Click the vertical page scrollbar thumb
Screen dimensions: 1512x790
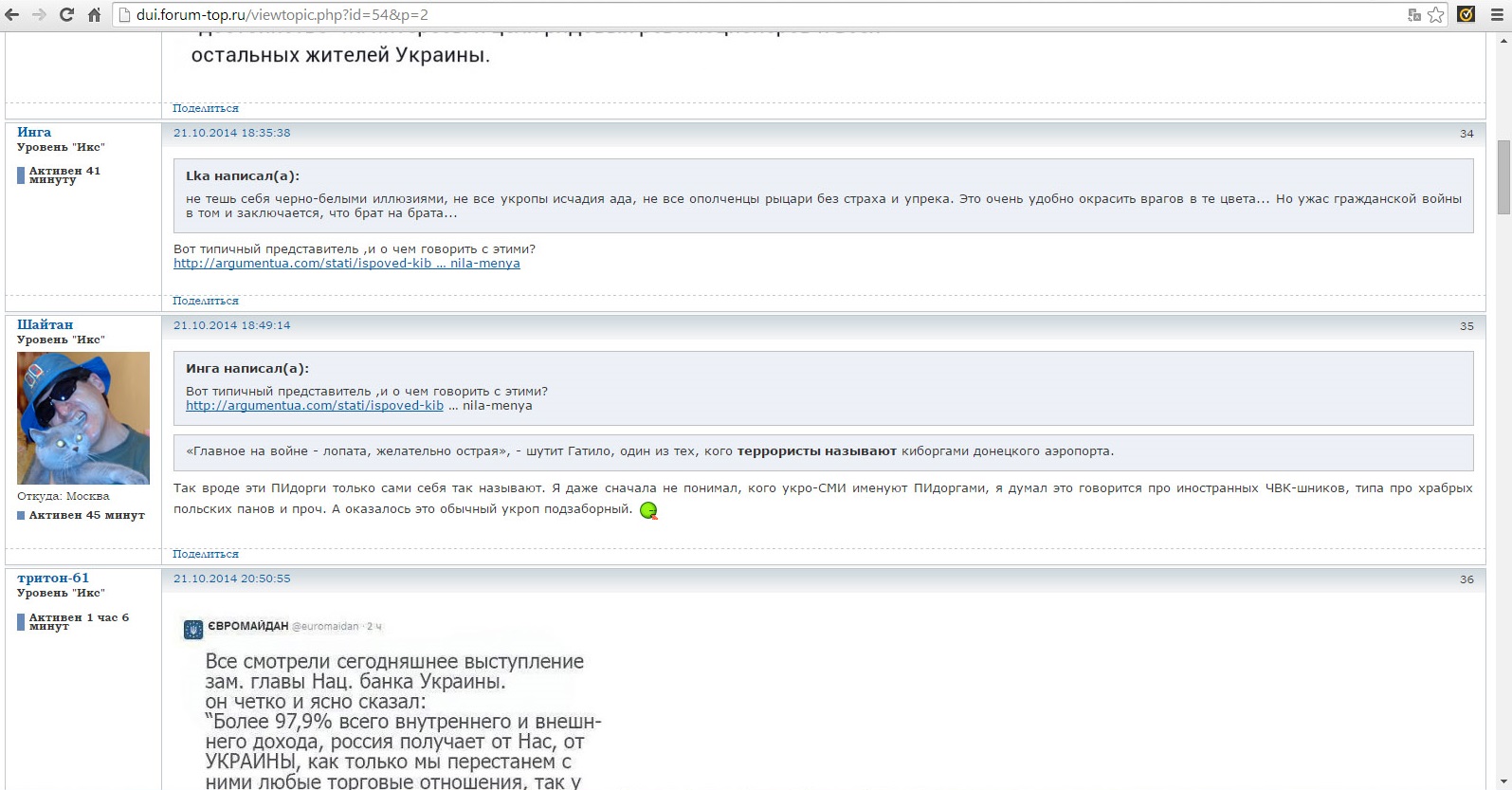coord(1503,177)
